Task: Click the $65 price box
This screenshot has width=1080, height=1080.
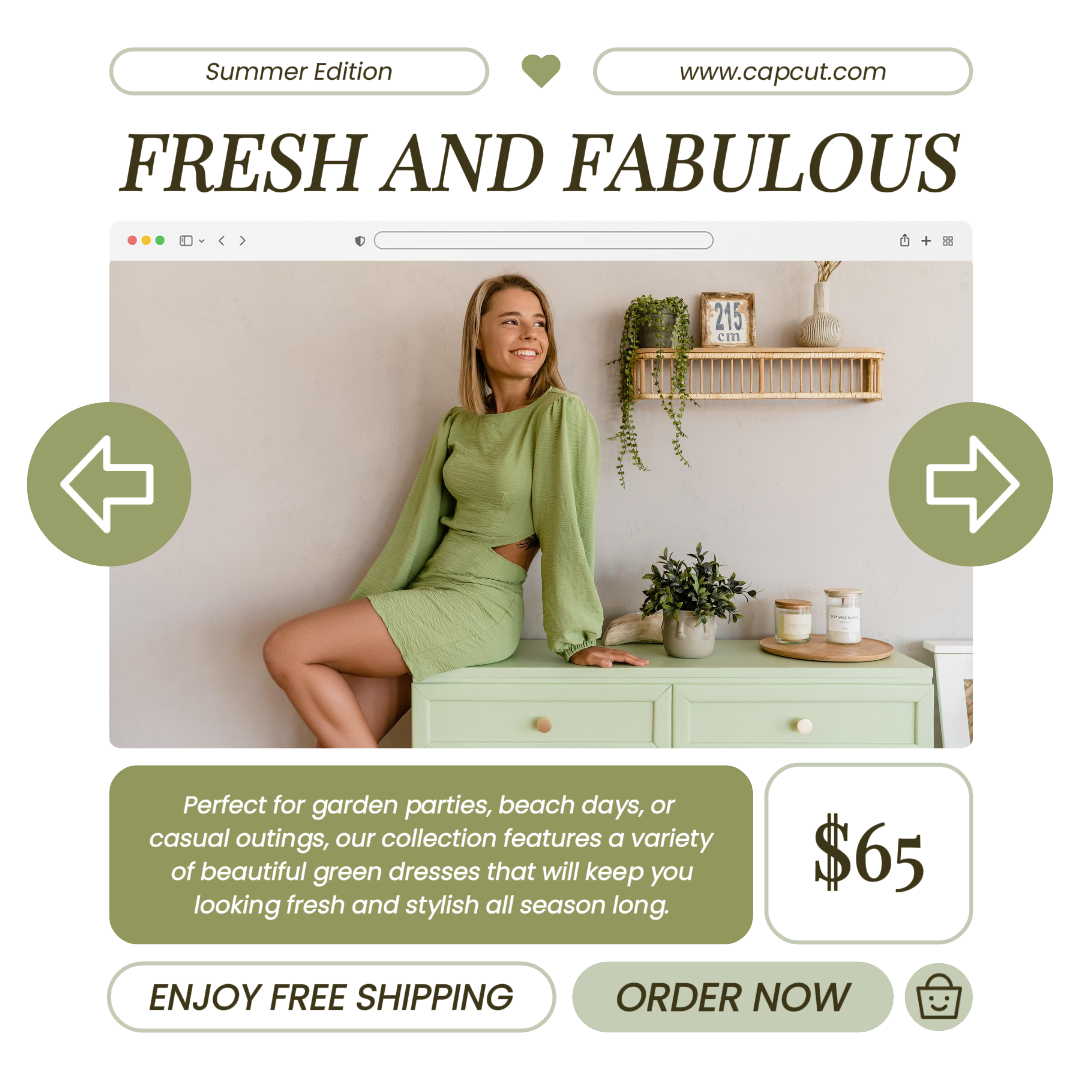Action: pyautogui.click(x=869, y=853)
